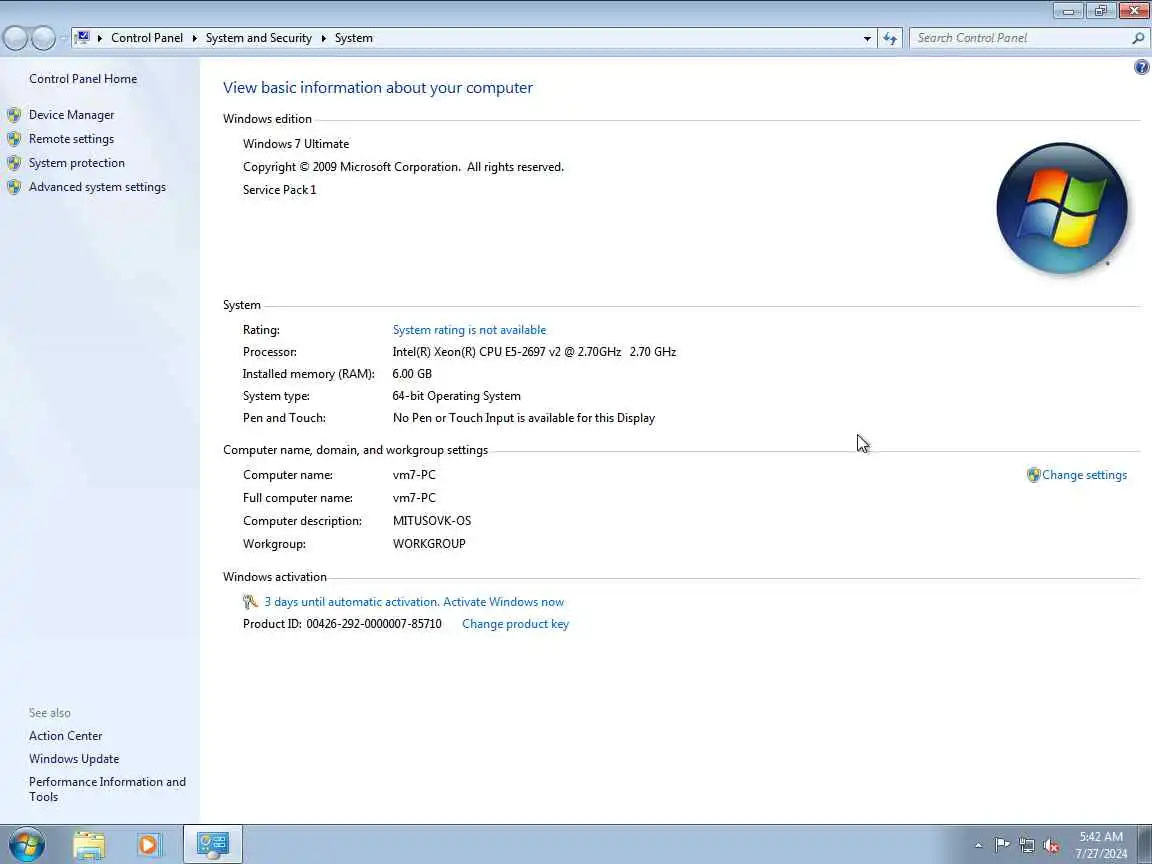
Task: Click the muted volume tray icon
Action: click(1051, 846)
